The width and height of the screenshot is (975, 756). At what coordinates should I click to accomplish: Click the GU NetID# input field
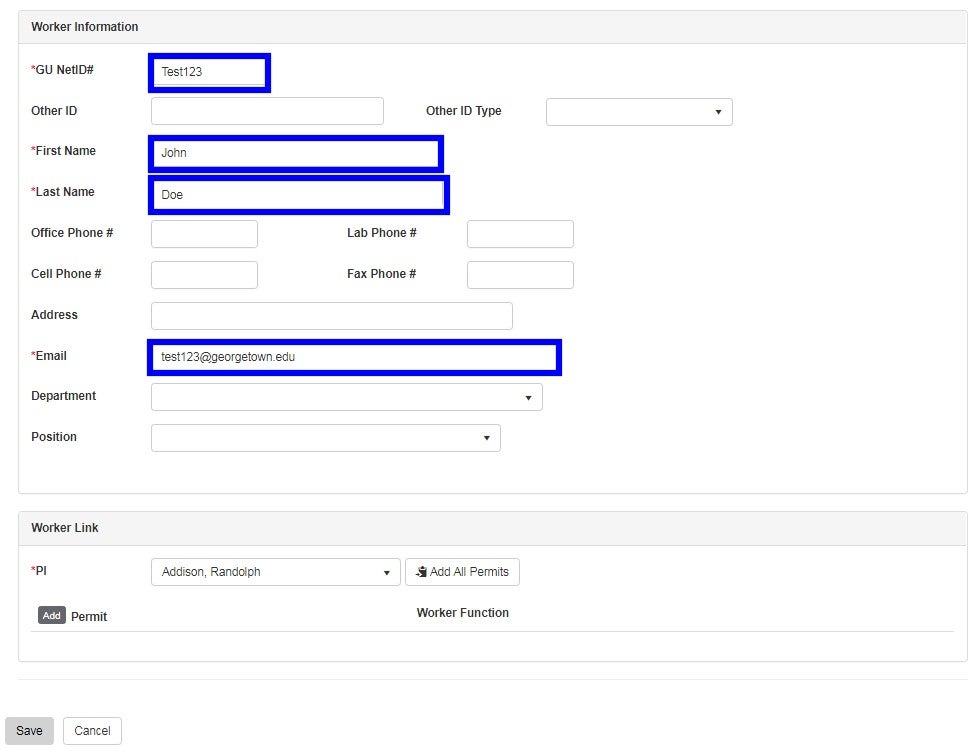coord(210,72)
